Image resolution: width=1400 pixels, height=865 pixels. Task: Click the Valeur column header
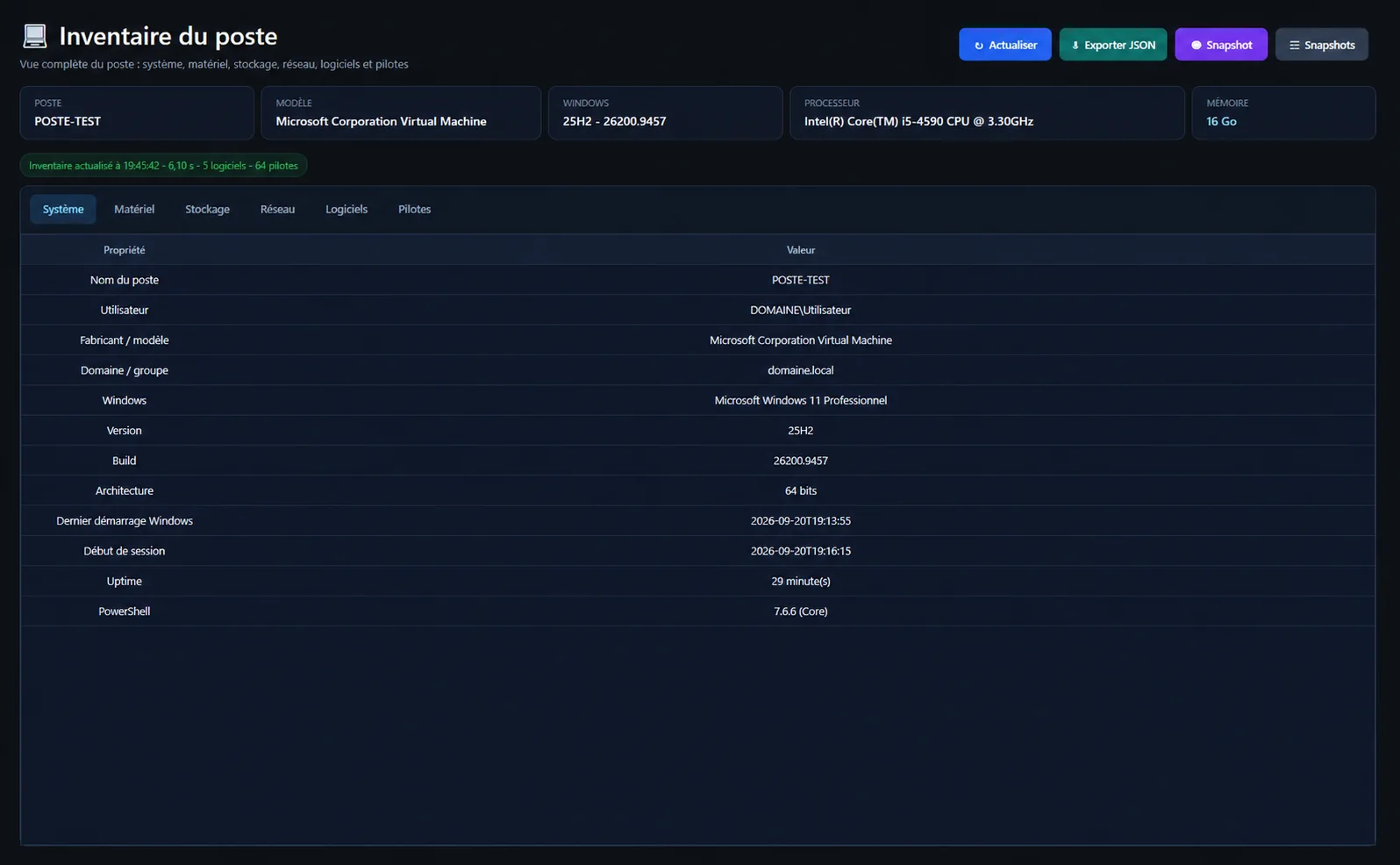click(801, 250)
